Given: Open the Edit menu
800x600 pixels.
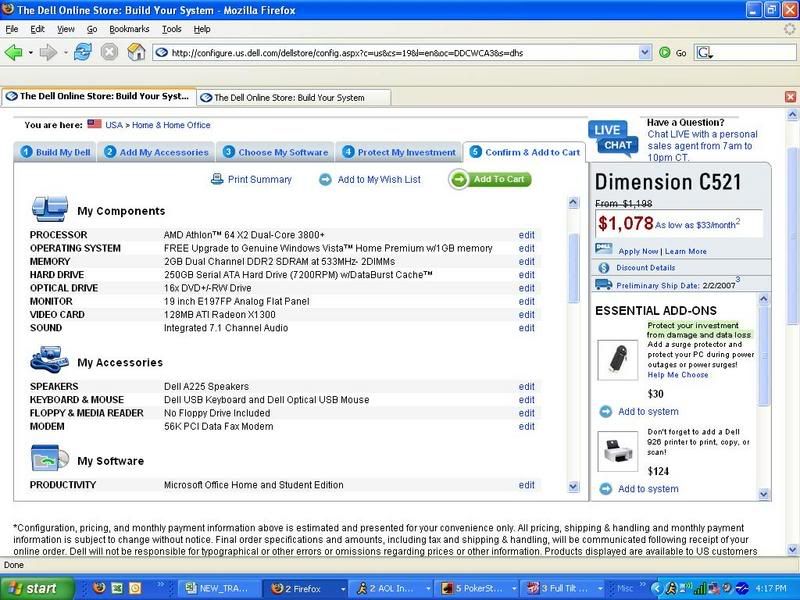Looking at the screenshot, I should [37, 29].
